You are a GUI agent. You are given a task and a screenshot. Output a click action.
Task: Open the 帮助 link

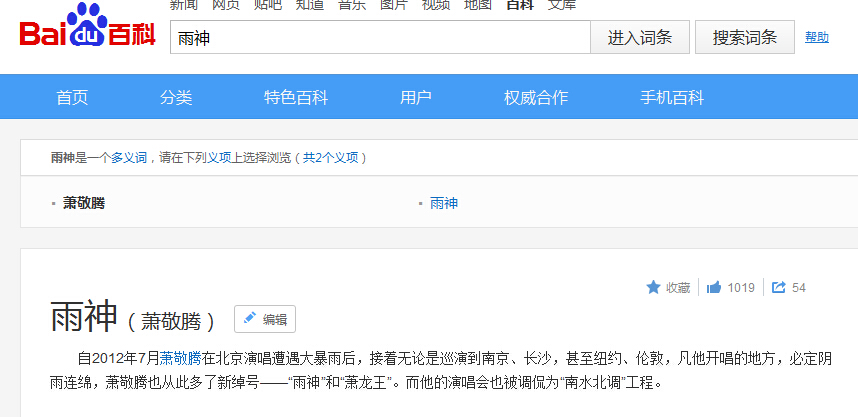point(817,37)
